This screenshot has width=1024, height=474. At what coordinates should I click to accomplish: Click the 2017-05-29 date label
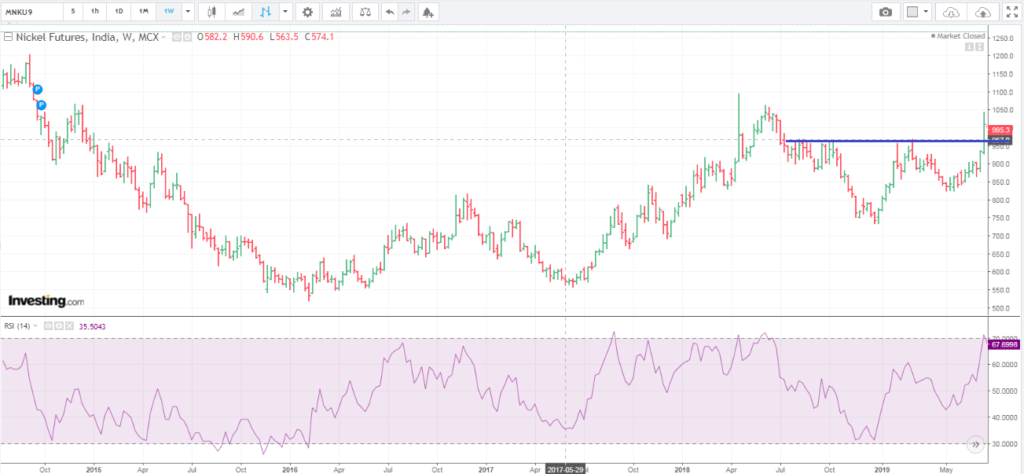(x=566, y=469)
